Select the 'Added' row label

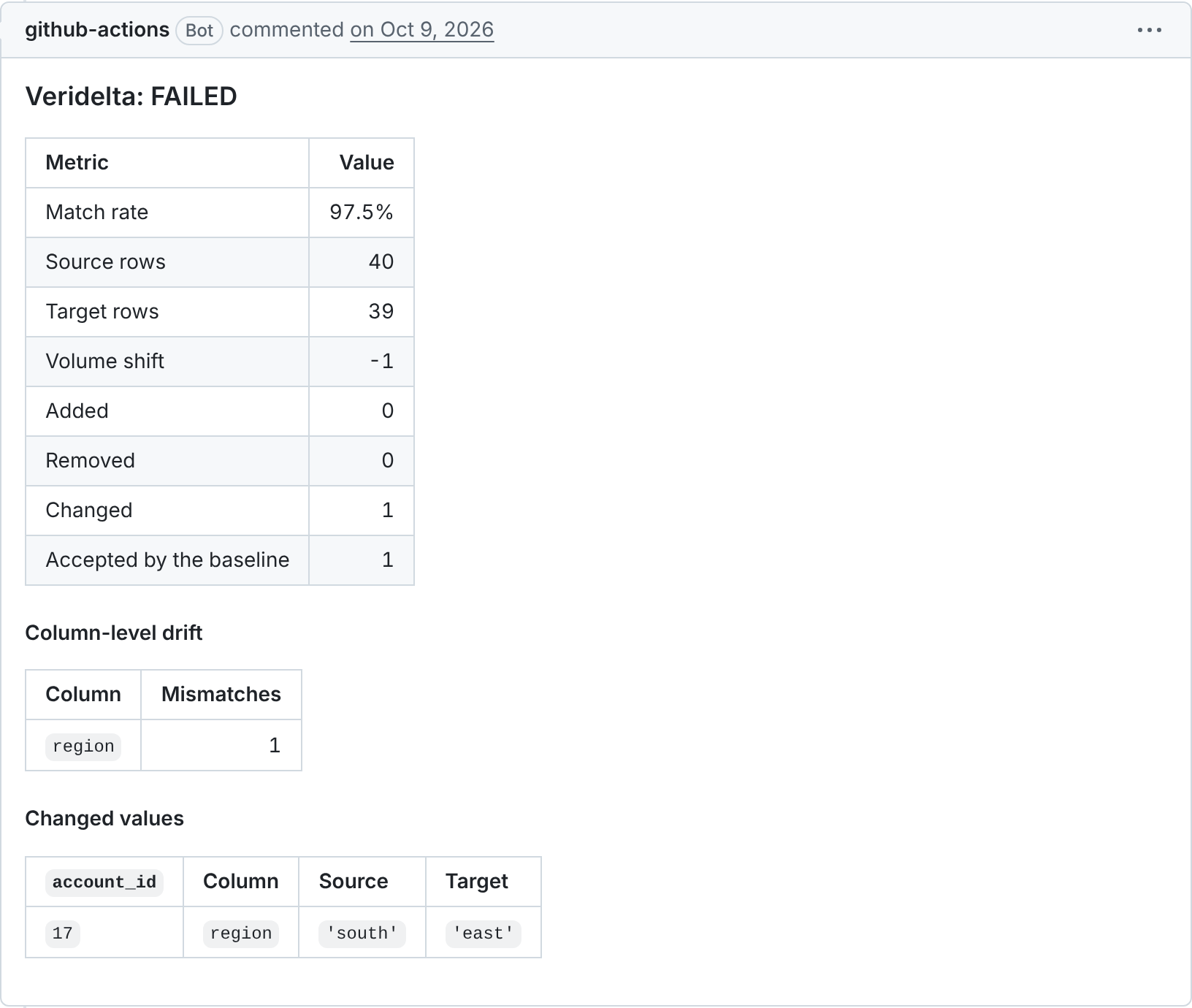tap(77, 411)
